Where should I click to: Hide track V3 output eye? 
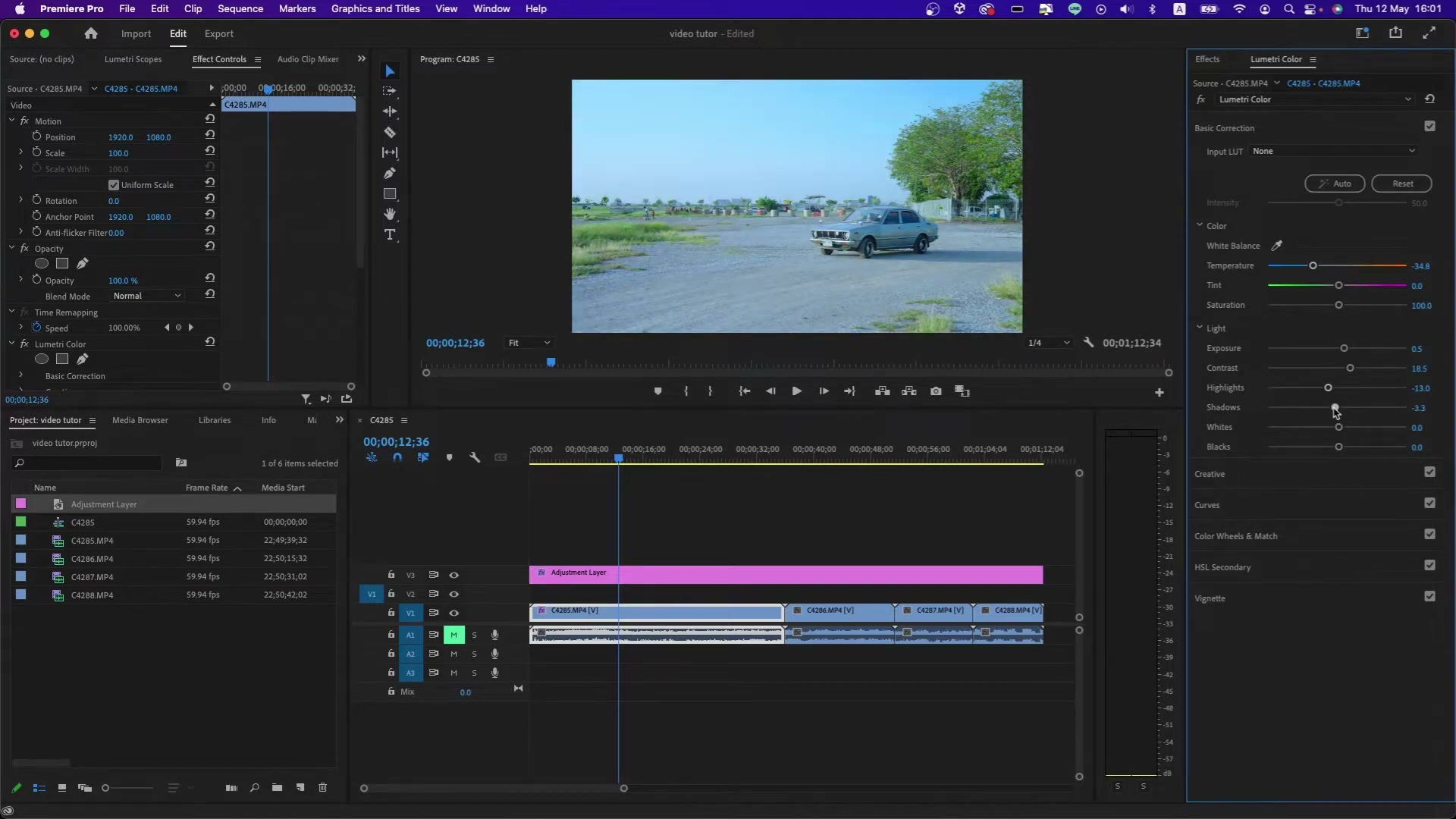pyautogui.click(x=453, y=575)
